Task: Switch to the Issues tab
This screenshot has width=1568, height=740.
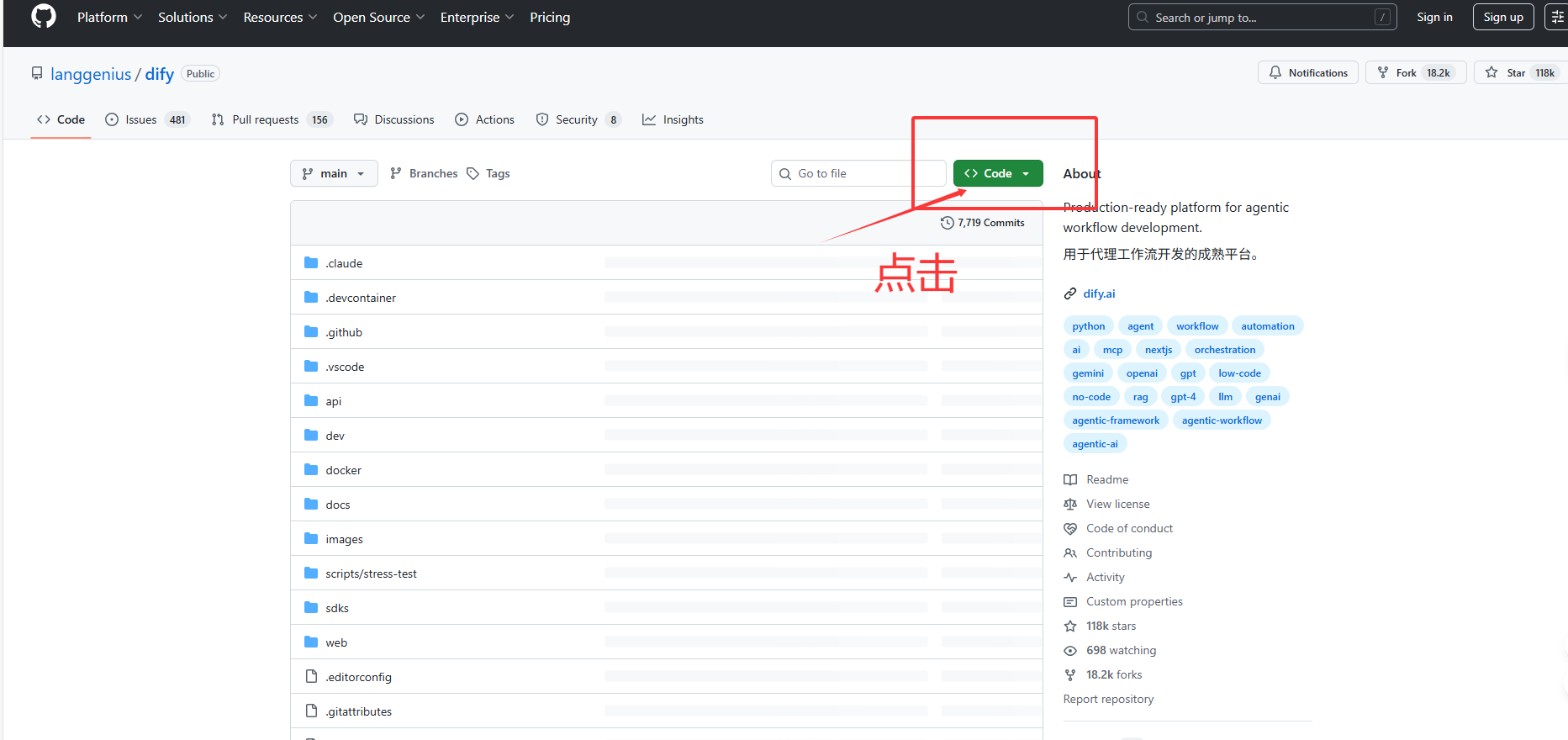Action: click(x=148, y=119)
